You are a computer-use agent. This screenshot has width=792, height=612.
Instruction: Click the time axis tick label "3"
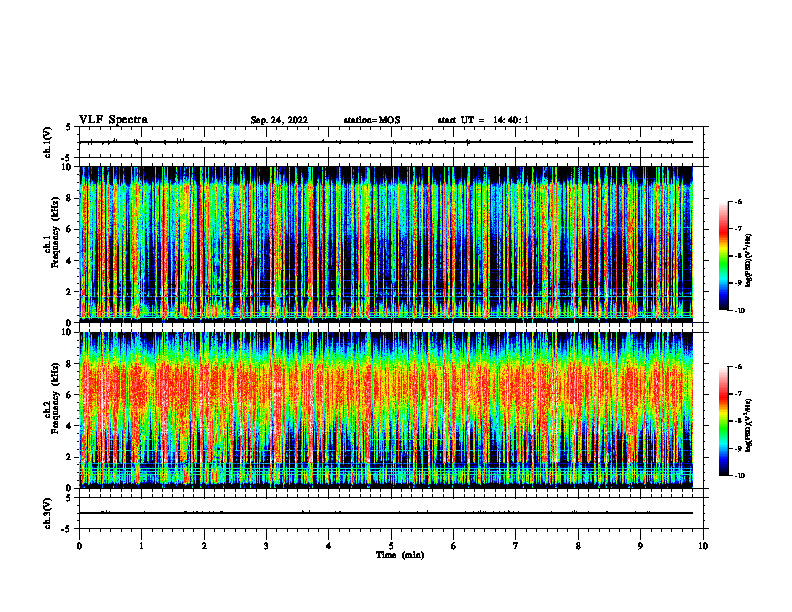[x=266, y=546]
